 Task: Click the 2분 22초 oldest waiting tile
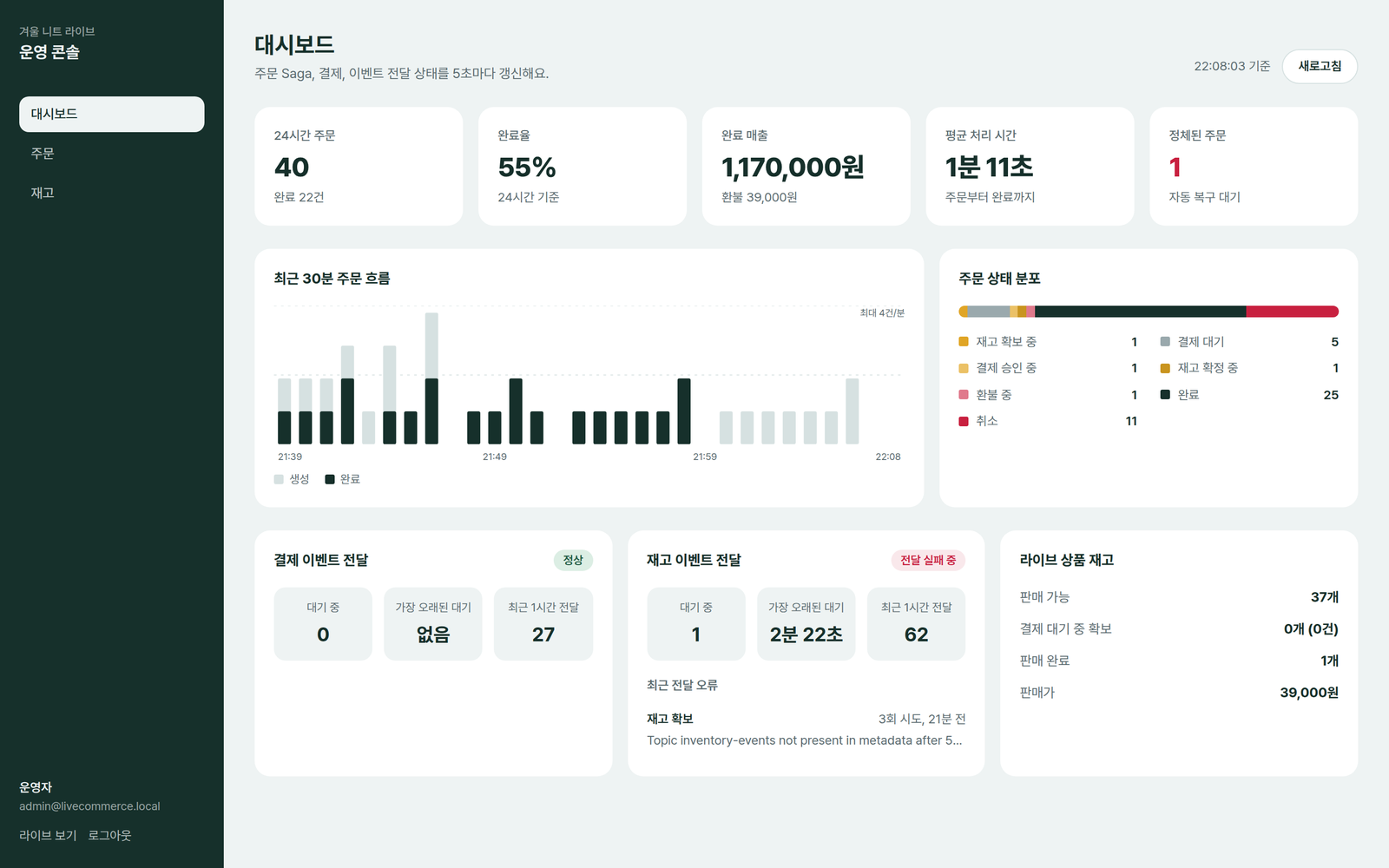coord(806,624)
